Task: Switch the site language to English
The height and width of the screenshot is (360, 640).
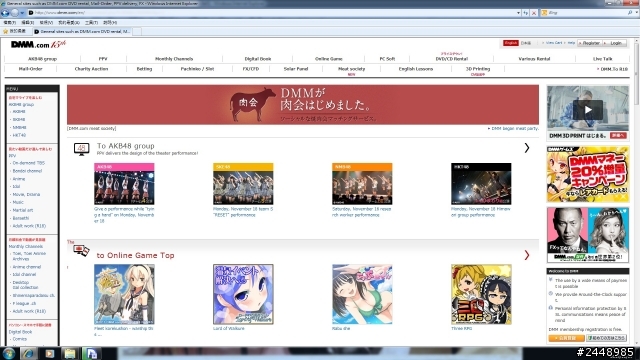Action: pyautogui.click(x=511, y=43)
